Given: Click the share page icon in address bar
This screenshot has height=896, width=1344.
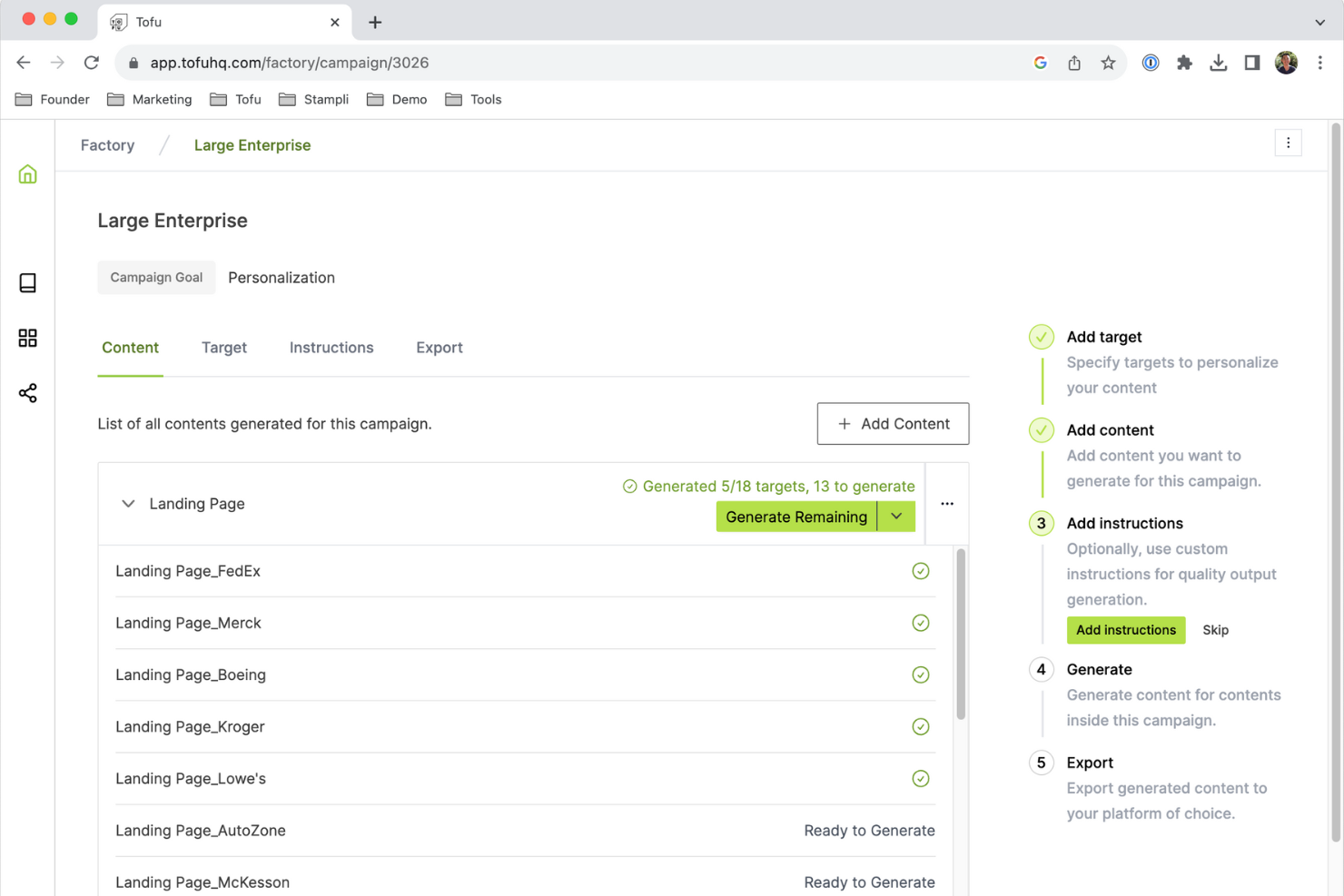Looking at the screenshot, I should pos(1074,63).
